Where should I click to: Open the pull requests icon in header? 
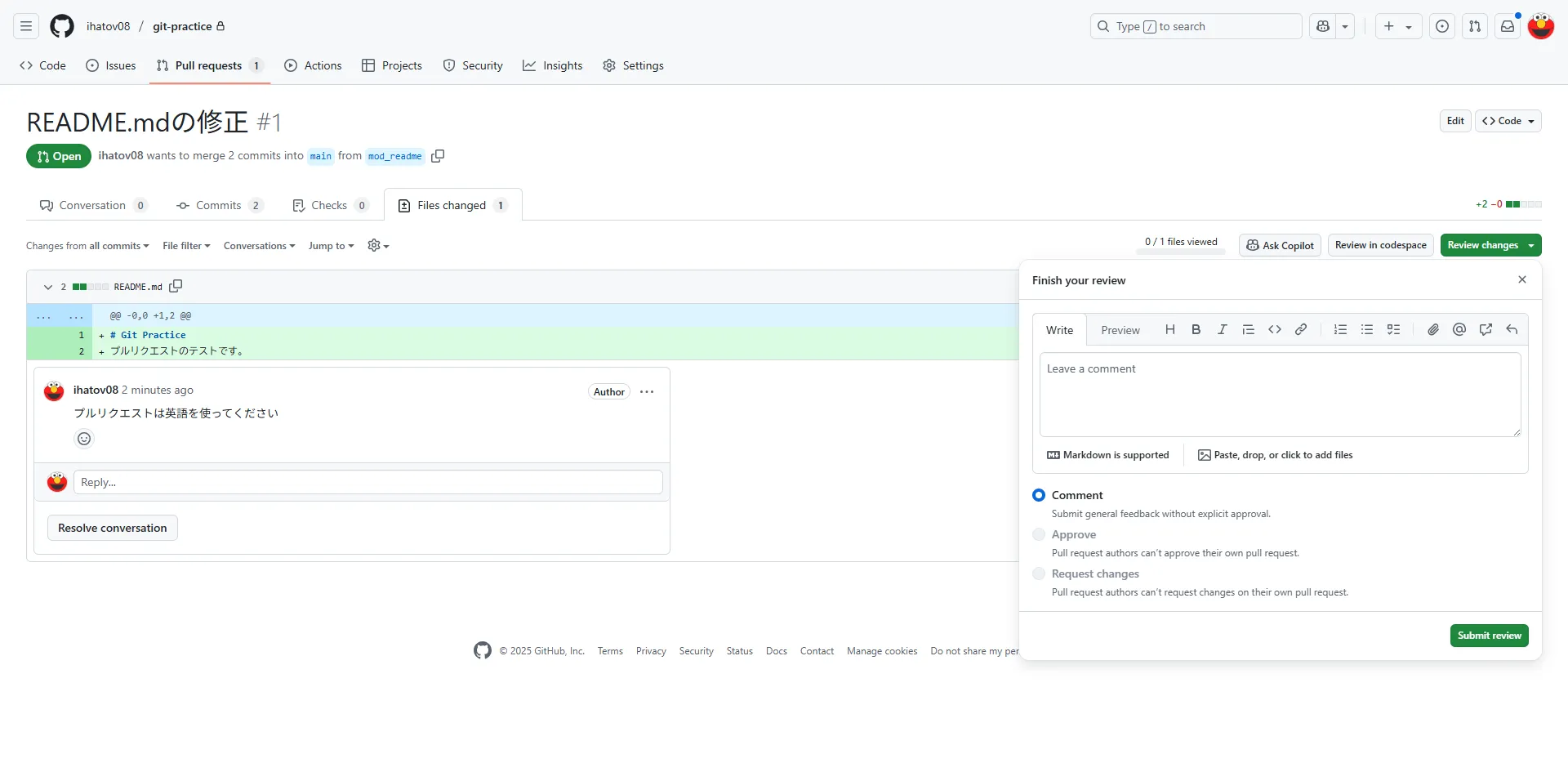coord(1475,26)
